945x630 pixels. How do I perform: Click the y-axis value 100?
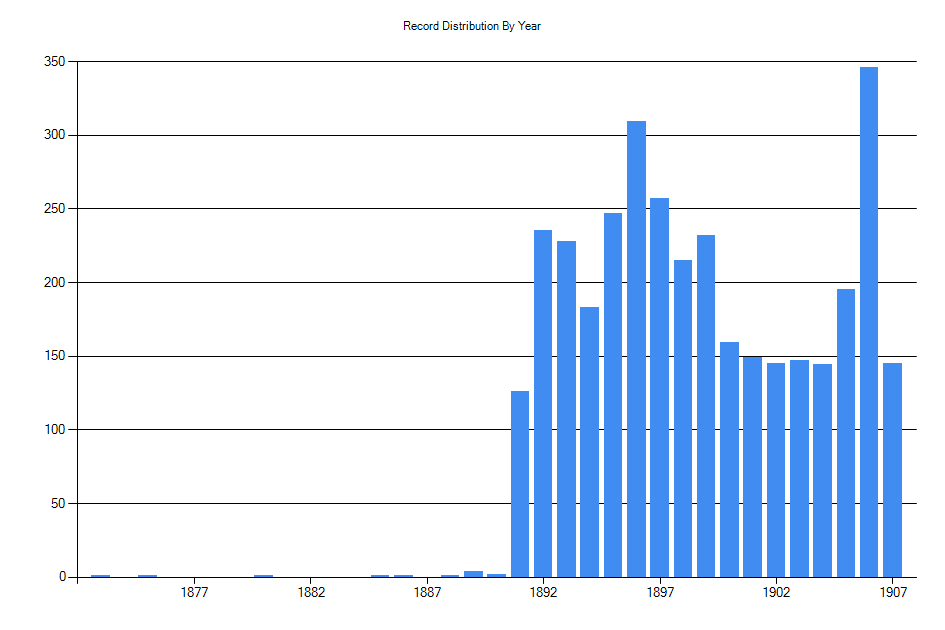coord(54,429)
